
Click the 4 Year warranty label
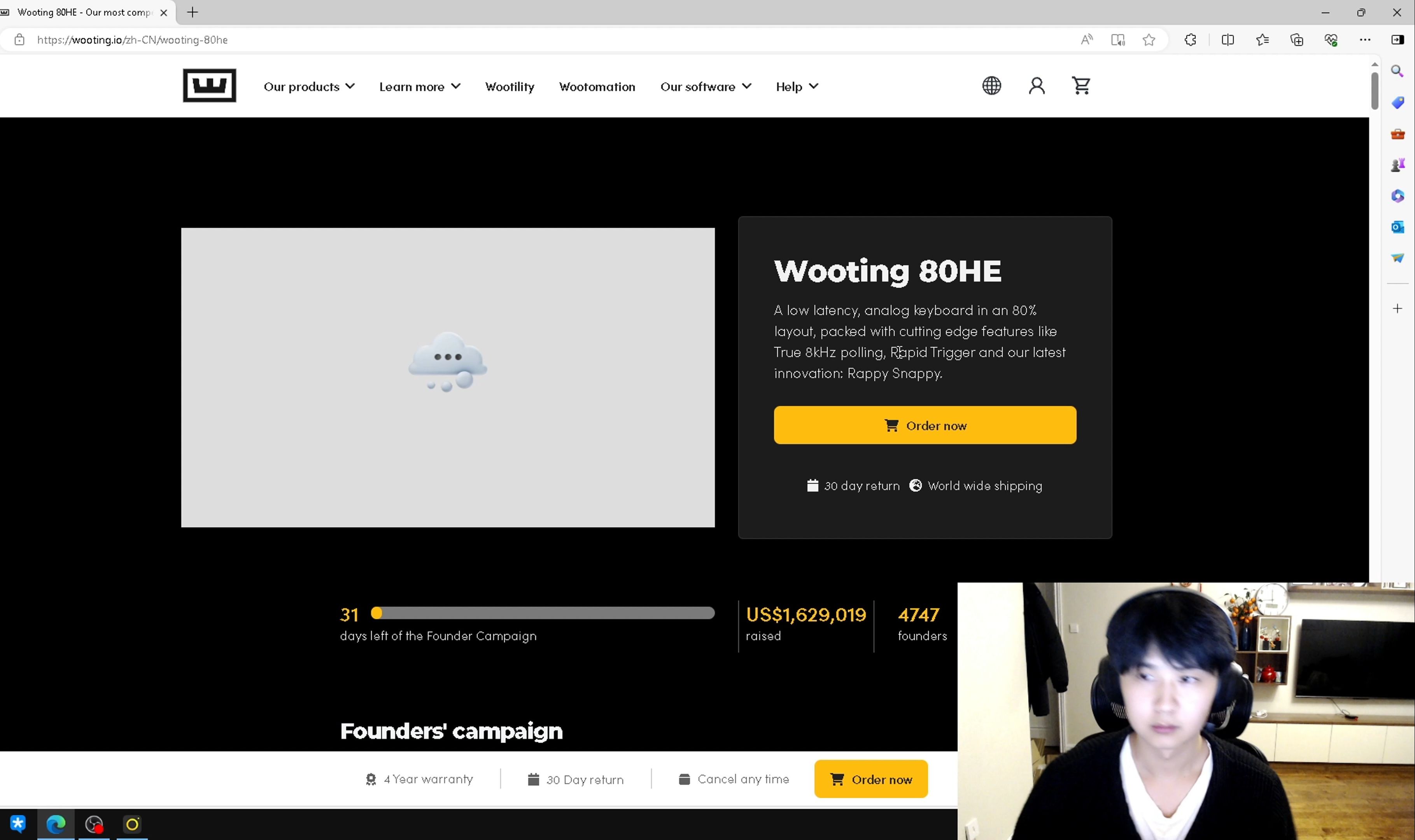(x=428, y=779)
